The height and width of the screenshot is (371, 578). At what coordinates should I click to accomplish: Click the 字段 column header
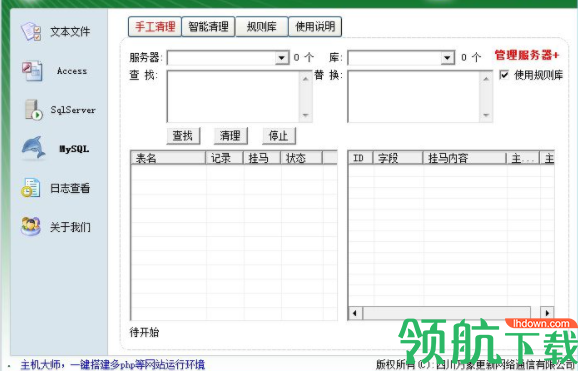(x=398, y=158)
